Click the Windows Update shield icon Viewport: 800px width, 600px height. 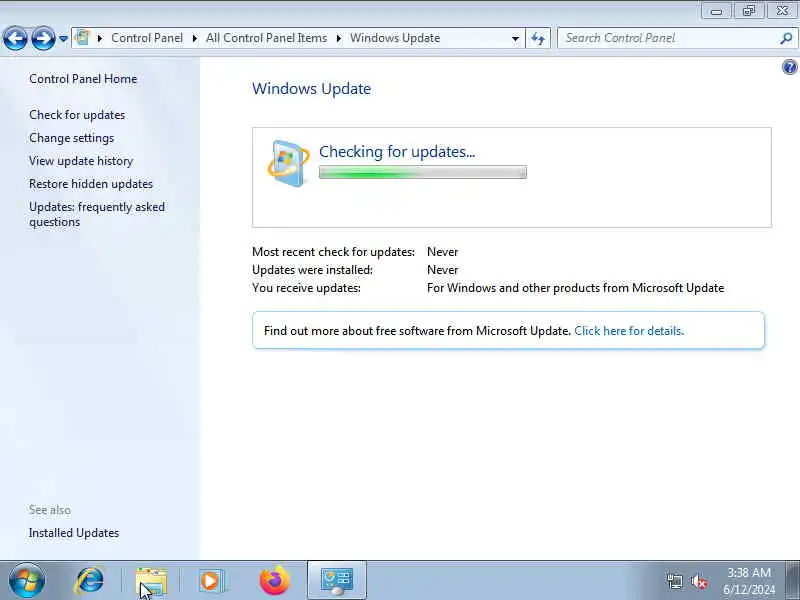click(289, 163)
